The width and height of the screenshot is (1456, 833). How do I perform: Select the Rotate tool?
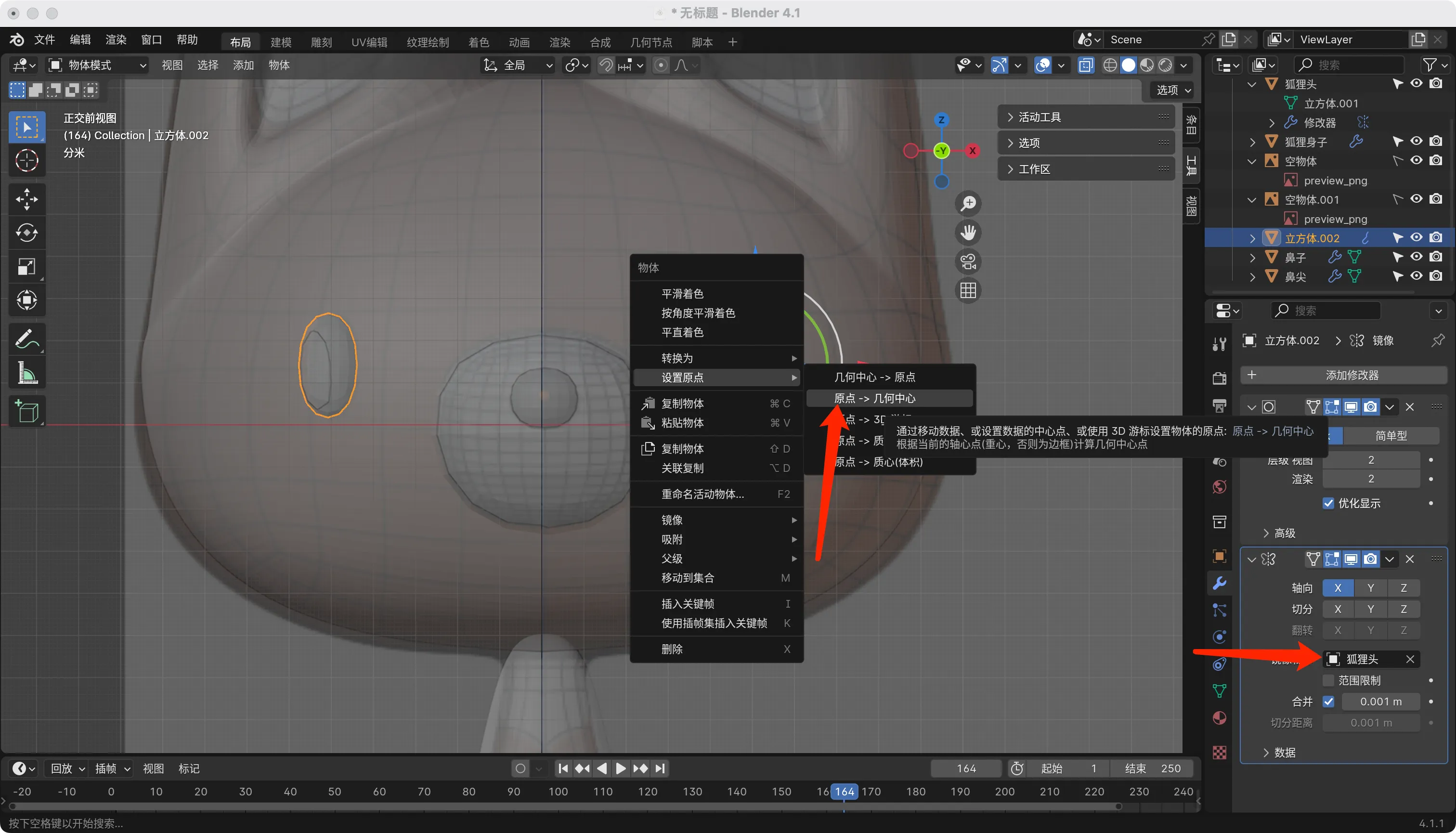tap(26, 233)
